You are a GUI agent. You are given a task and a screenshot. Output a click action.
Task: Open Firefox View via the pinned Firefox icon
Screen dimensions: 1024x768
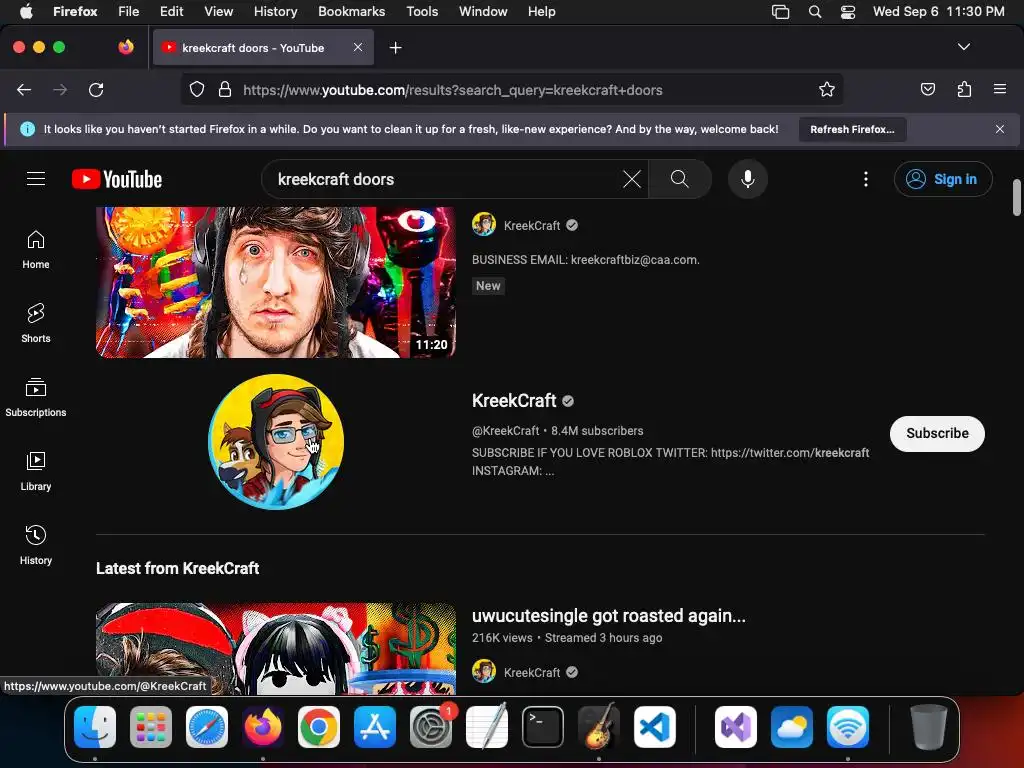[x=126, y=47]
